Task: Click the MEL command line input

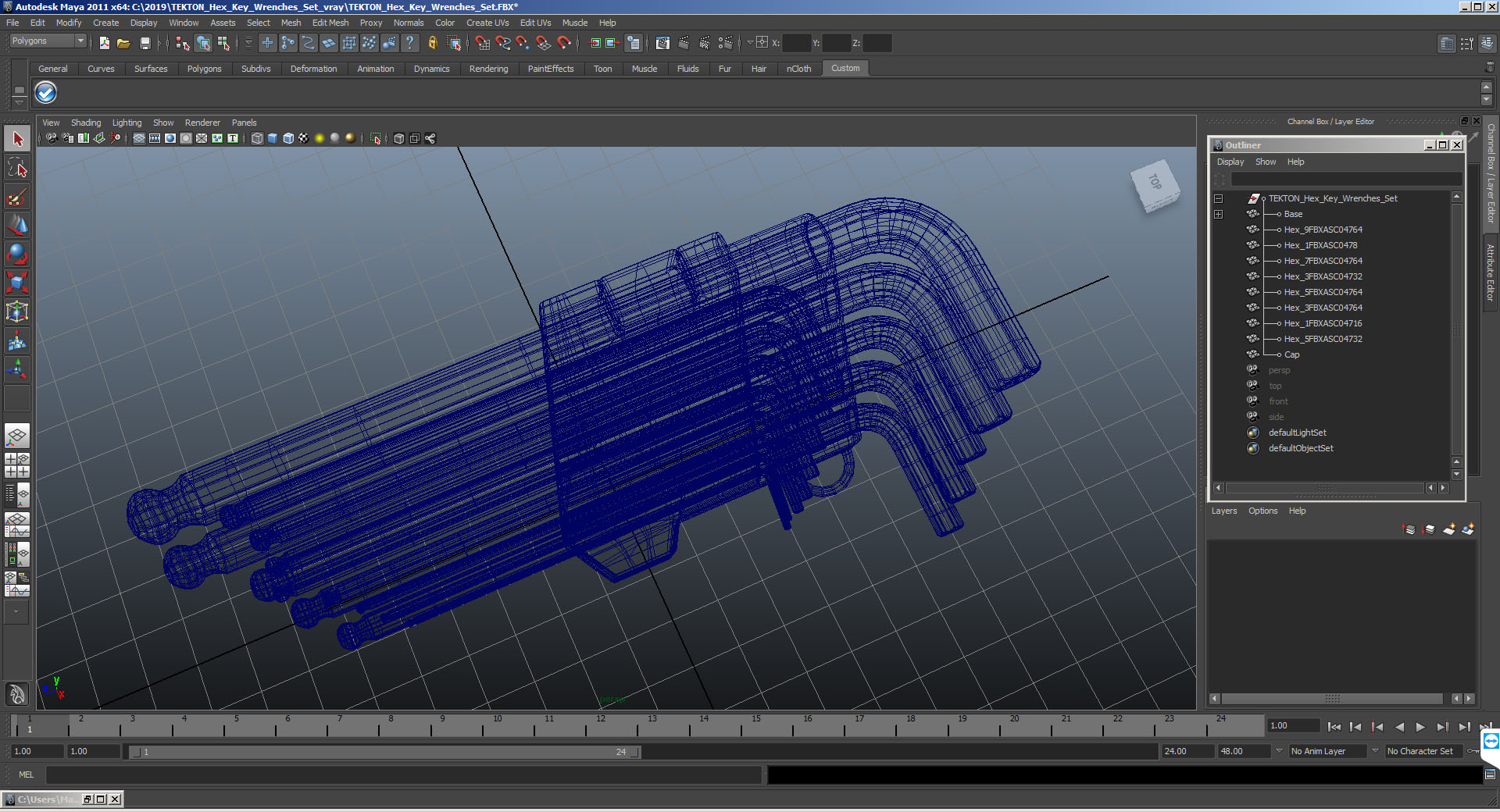Action: click(x=404, y=775)
